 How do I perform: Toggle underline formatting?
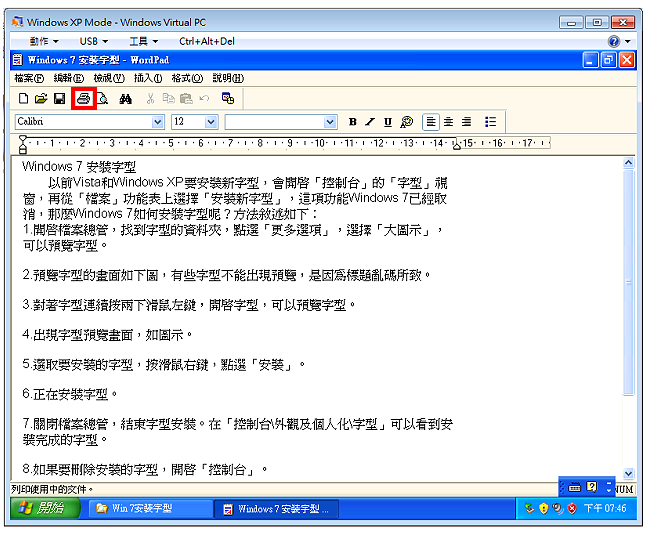click(388, 122)
